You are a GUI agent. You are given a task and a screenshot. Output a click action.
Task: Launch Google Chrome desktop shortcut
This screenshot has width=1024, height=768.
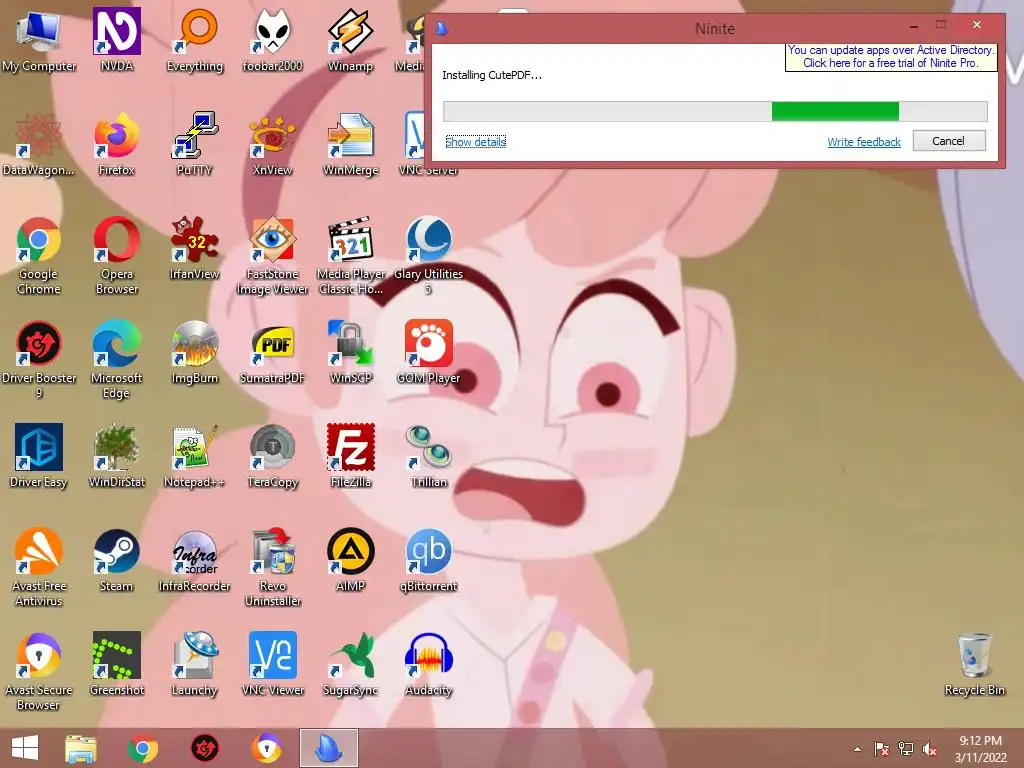click(x=39, y=255)
